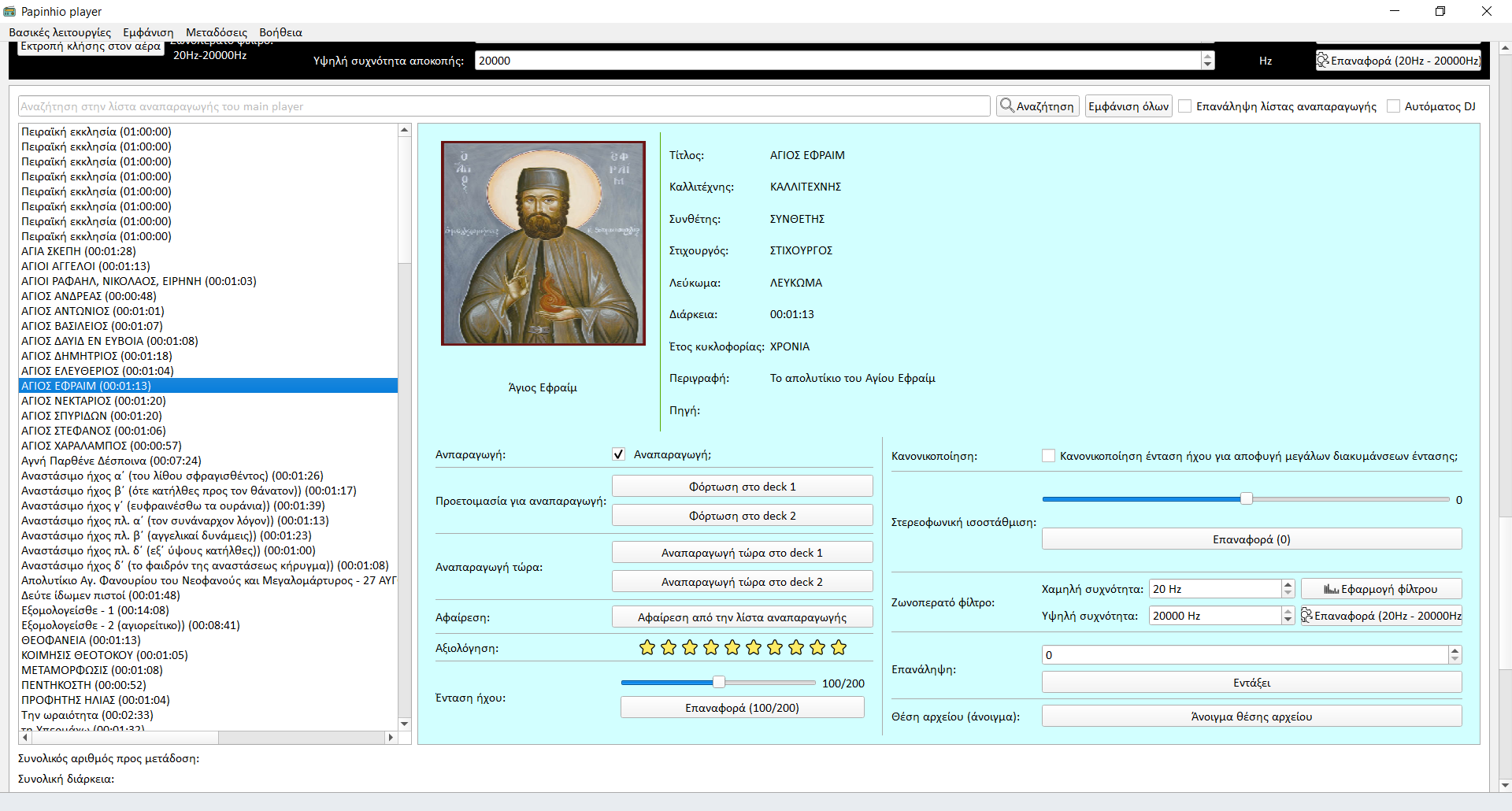Click the tenth rating star
This screenshot has height=811, width=1512.
click(839, 647)
